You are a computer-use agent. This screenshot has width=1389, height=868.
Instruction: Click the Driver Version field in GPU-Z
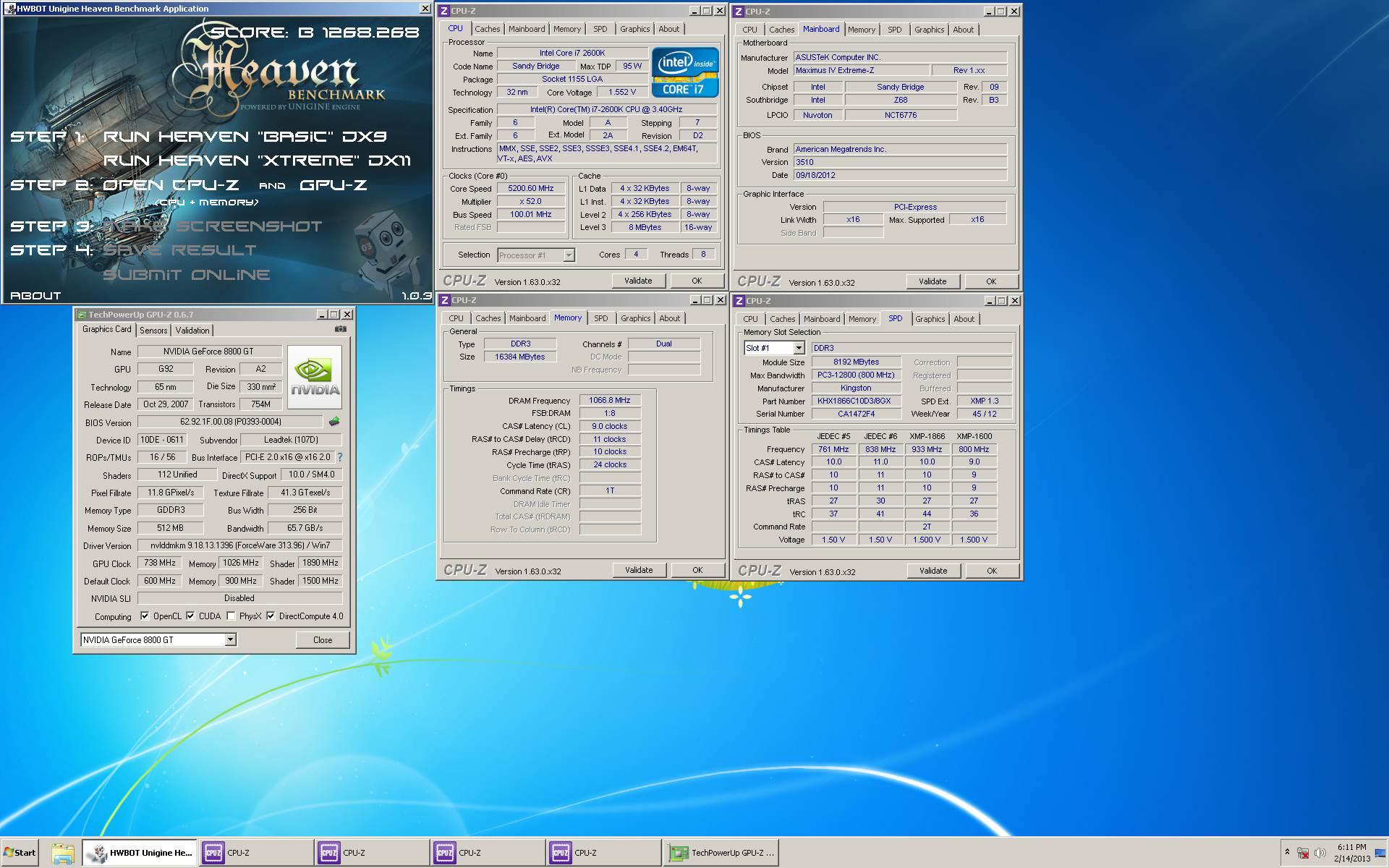(239, 545)
